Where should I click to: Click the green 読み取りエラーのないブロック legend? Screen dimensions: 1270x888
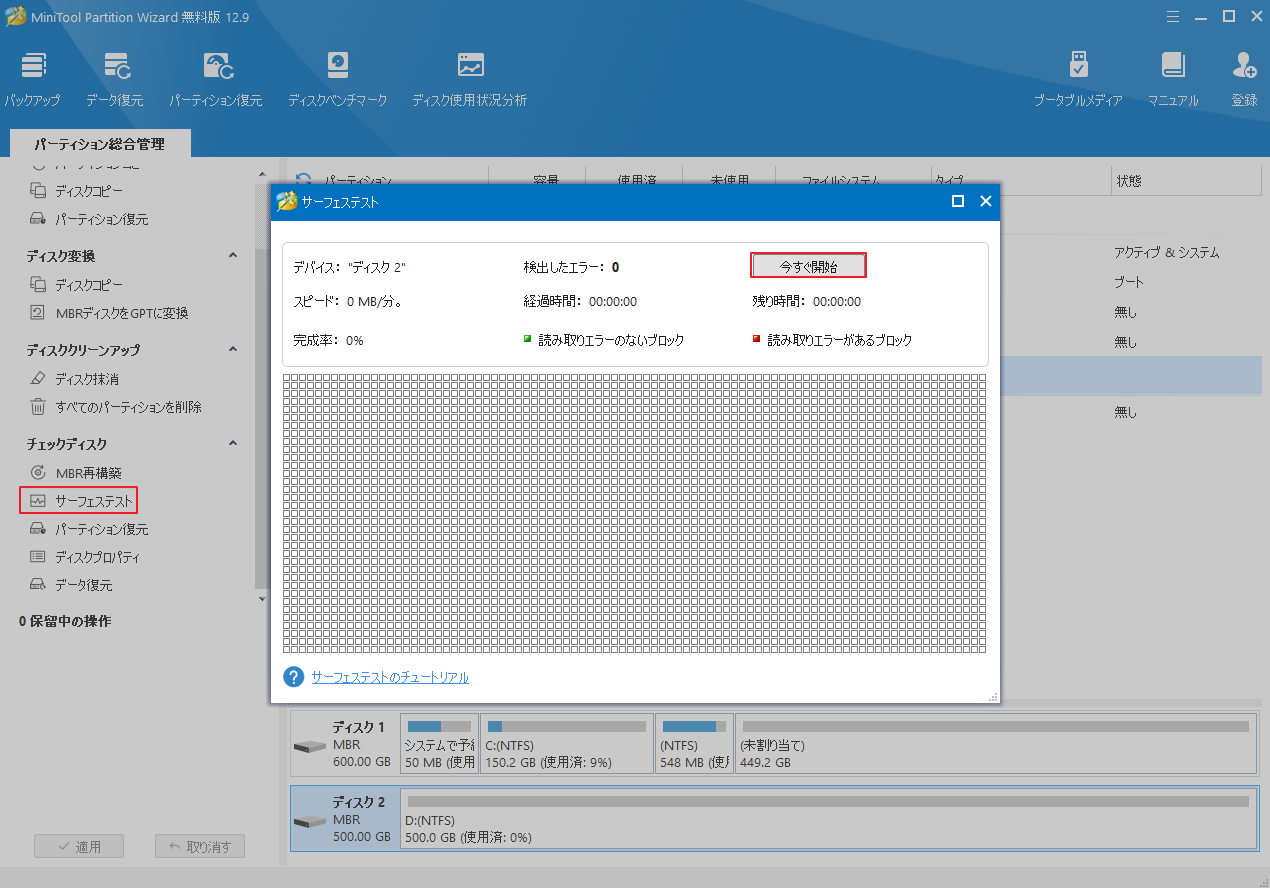tap(604, 340)
